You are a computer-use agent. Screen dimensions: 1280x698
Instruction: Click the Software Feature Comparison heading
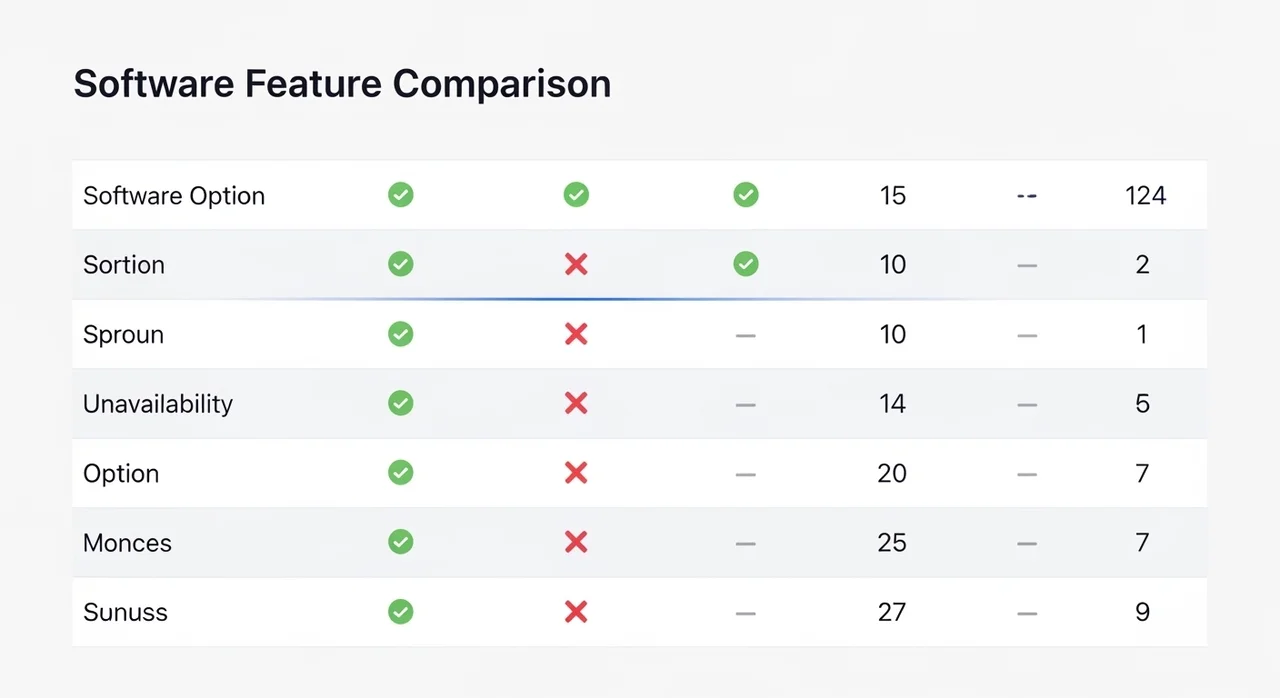point(342,84)
